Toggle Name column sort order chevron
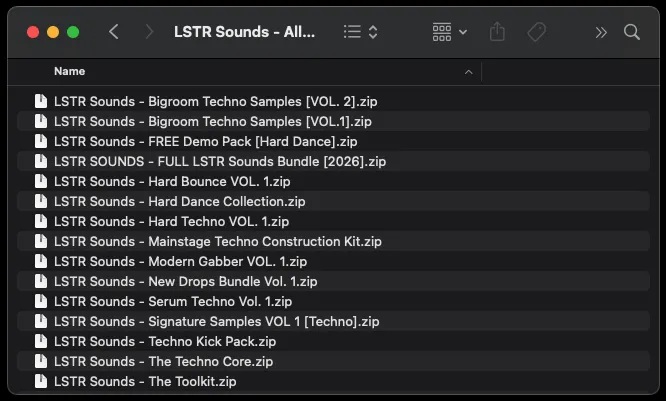This screenshot has width=666, height=401. point(469,72)
